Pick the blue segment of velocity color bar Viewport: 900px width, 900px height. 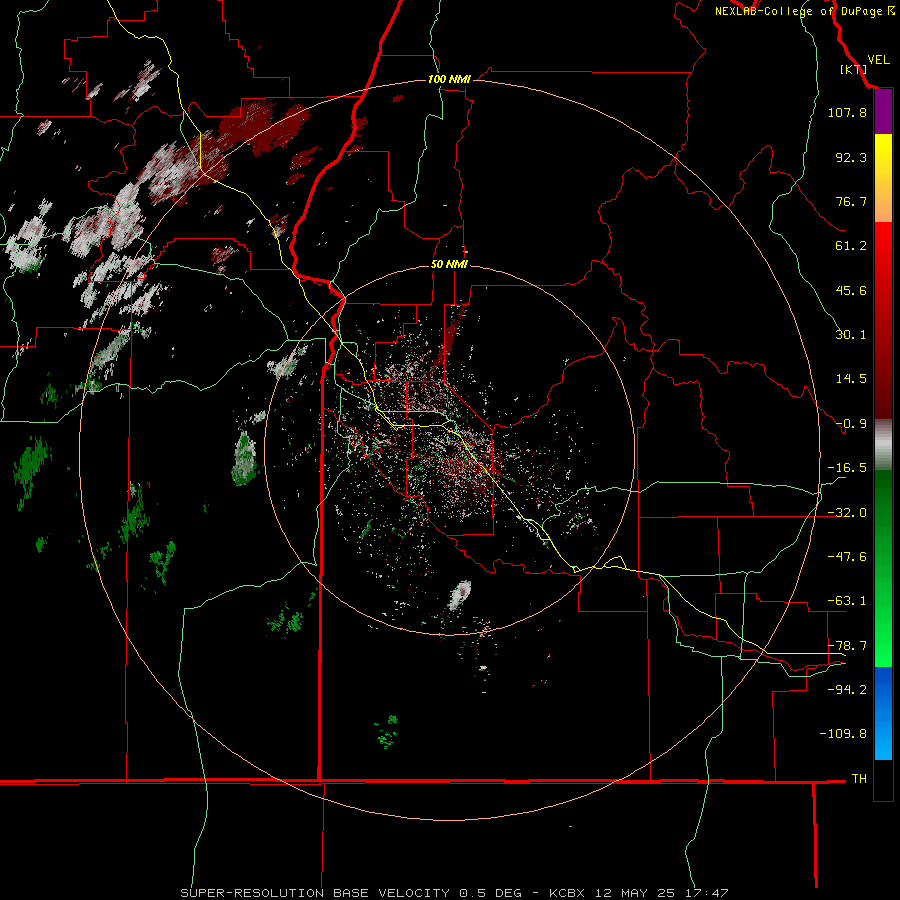883,713
